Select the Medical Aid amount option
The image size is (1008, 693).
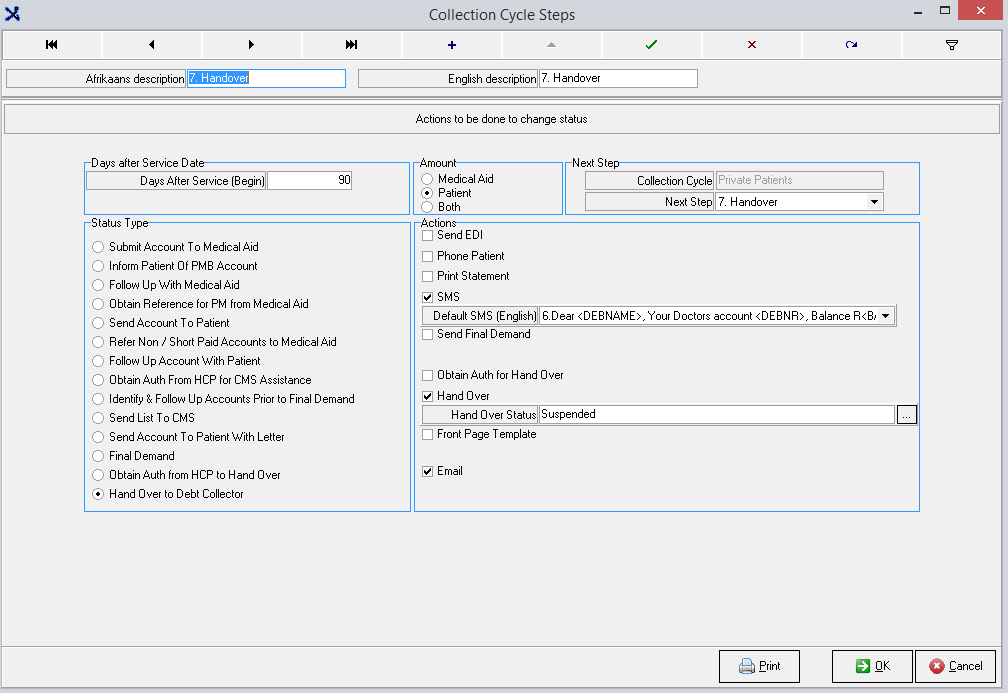click(x=427, y=179)
